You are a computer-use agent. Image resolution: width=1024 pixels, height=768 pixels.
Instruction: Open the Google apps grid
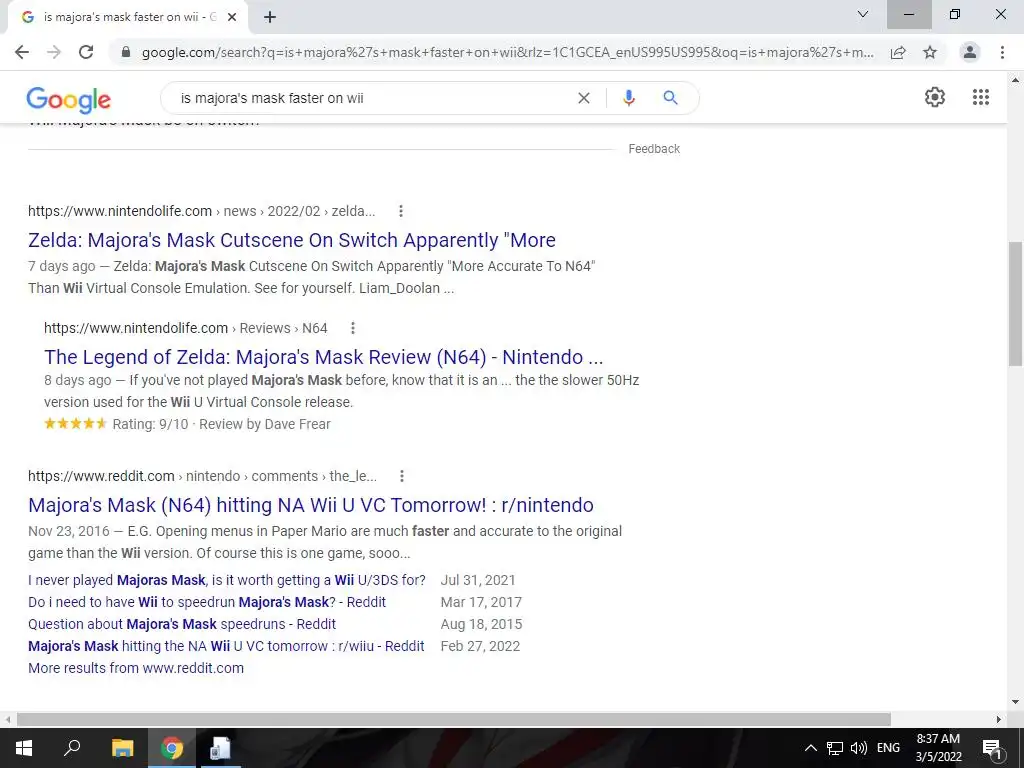click(x=980, y=97)
